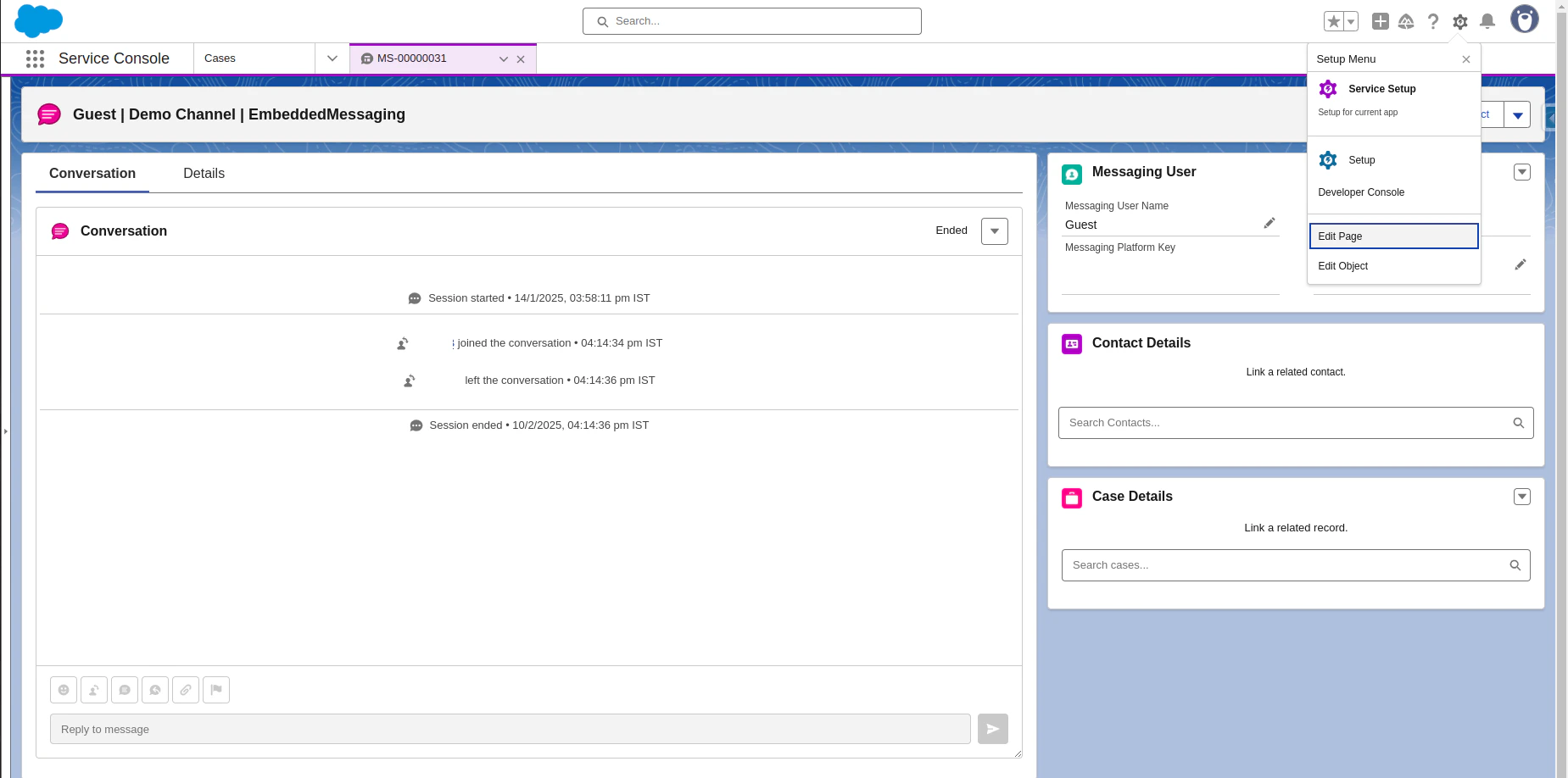Click the send message arrow icon

click(992, 729)
